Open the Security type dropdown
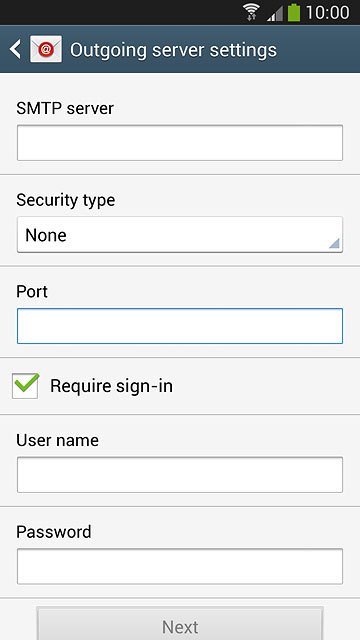The width and height of the screenshot is (360, 640). pos(180,235)
